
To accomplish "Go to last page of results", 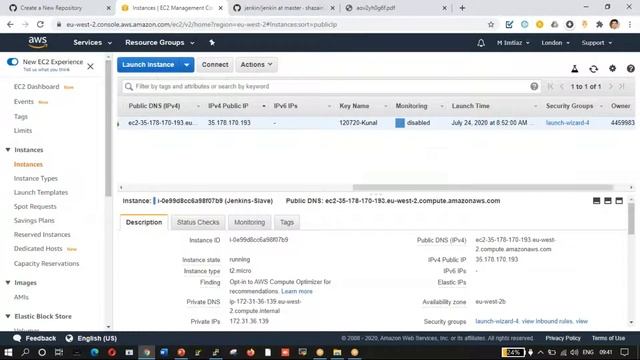I will coord(622,87).
